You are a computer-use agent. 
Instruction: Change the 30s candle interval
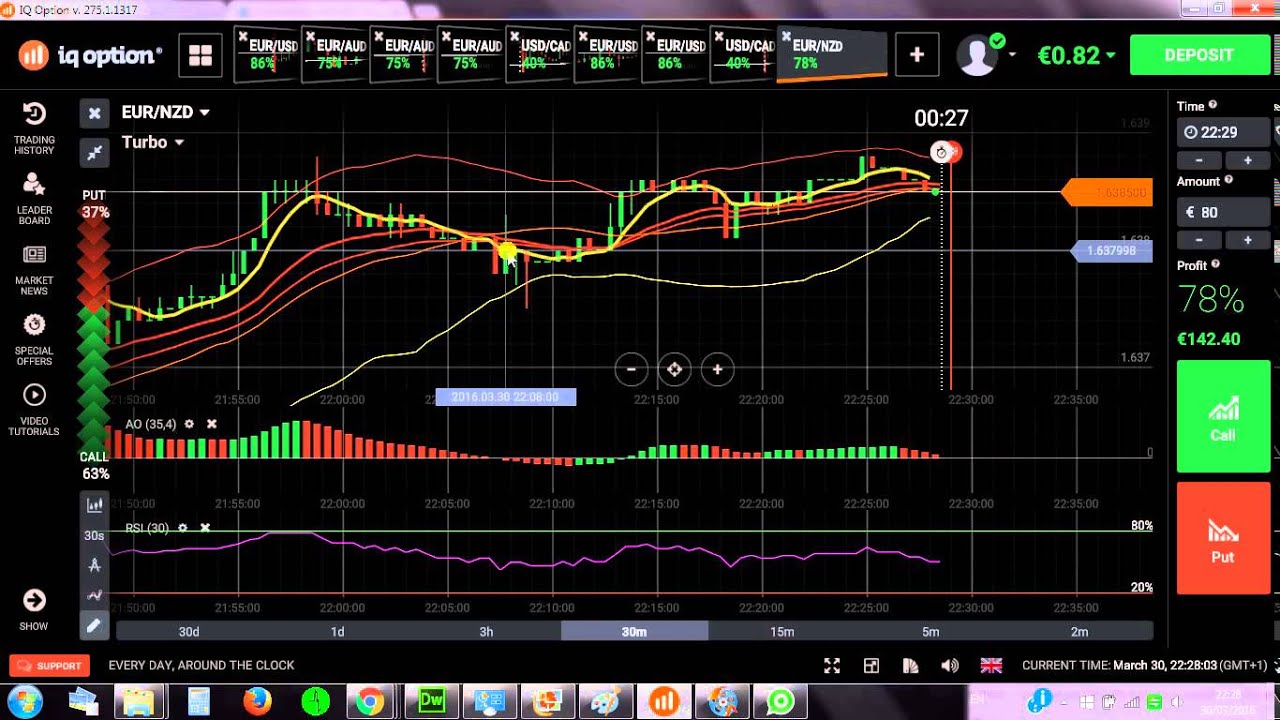[94, 535]
